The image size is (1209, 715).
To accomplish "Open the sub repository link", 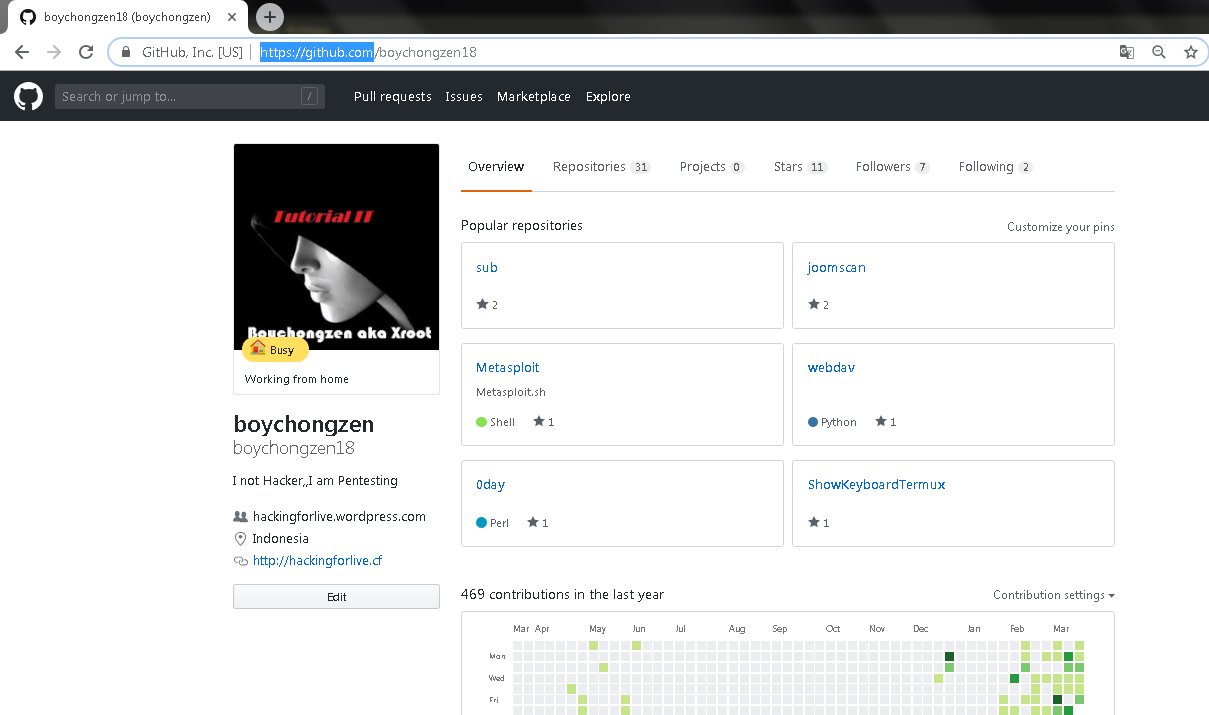I will pos(487,268).
